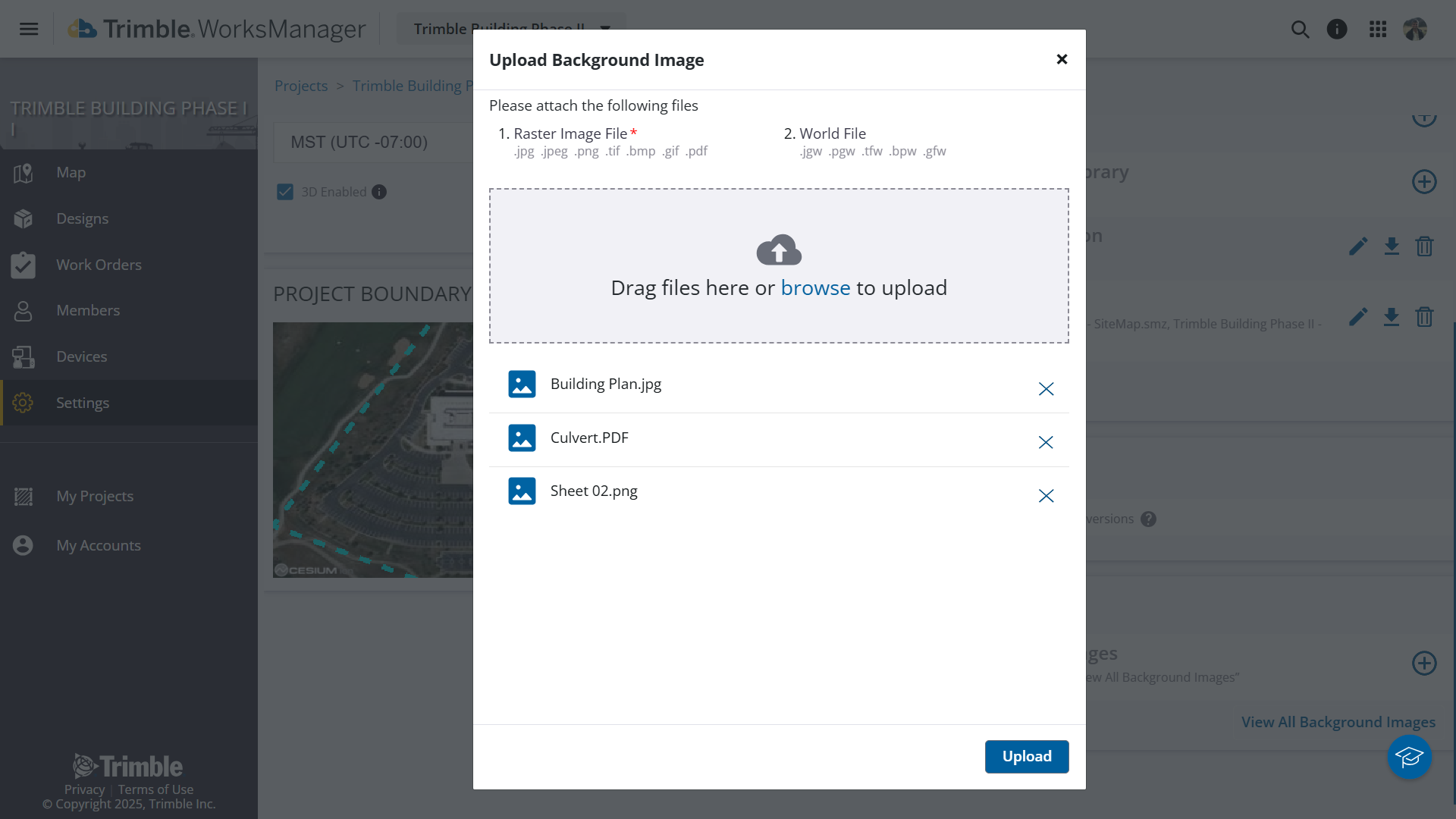The image size is (1456, 819).
Task: Click the Trimble WorksManager logo
Action: click(x=217, y=29)
